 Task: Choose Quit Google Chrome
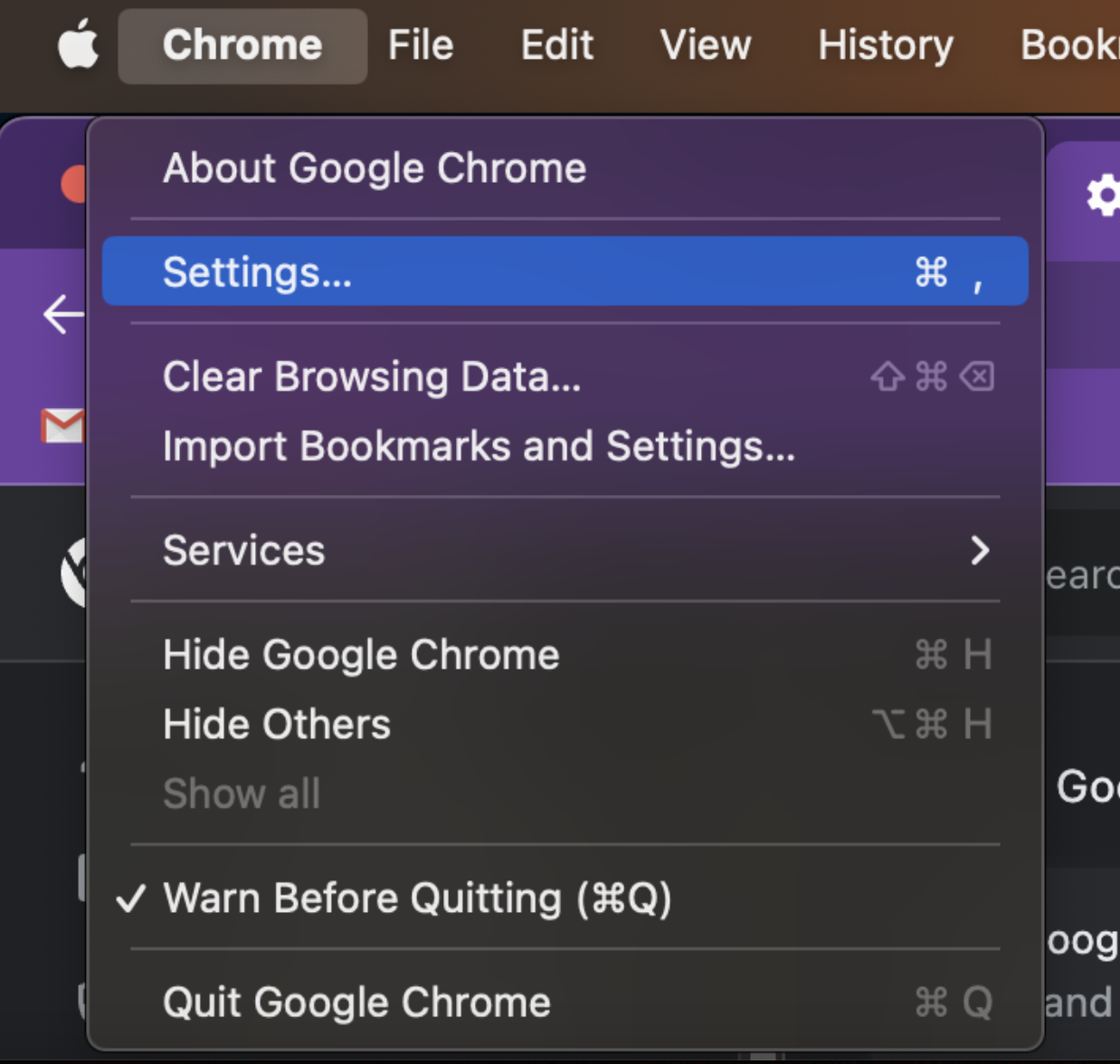coord(565,1002)
